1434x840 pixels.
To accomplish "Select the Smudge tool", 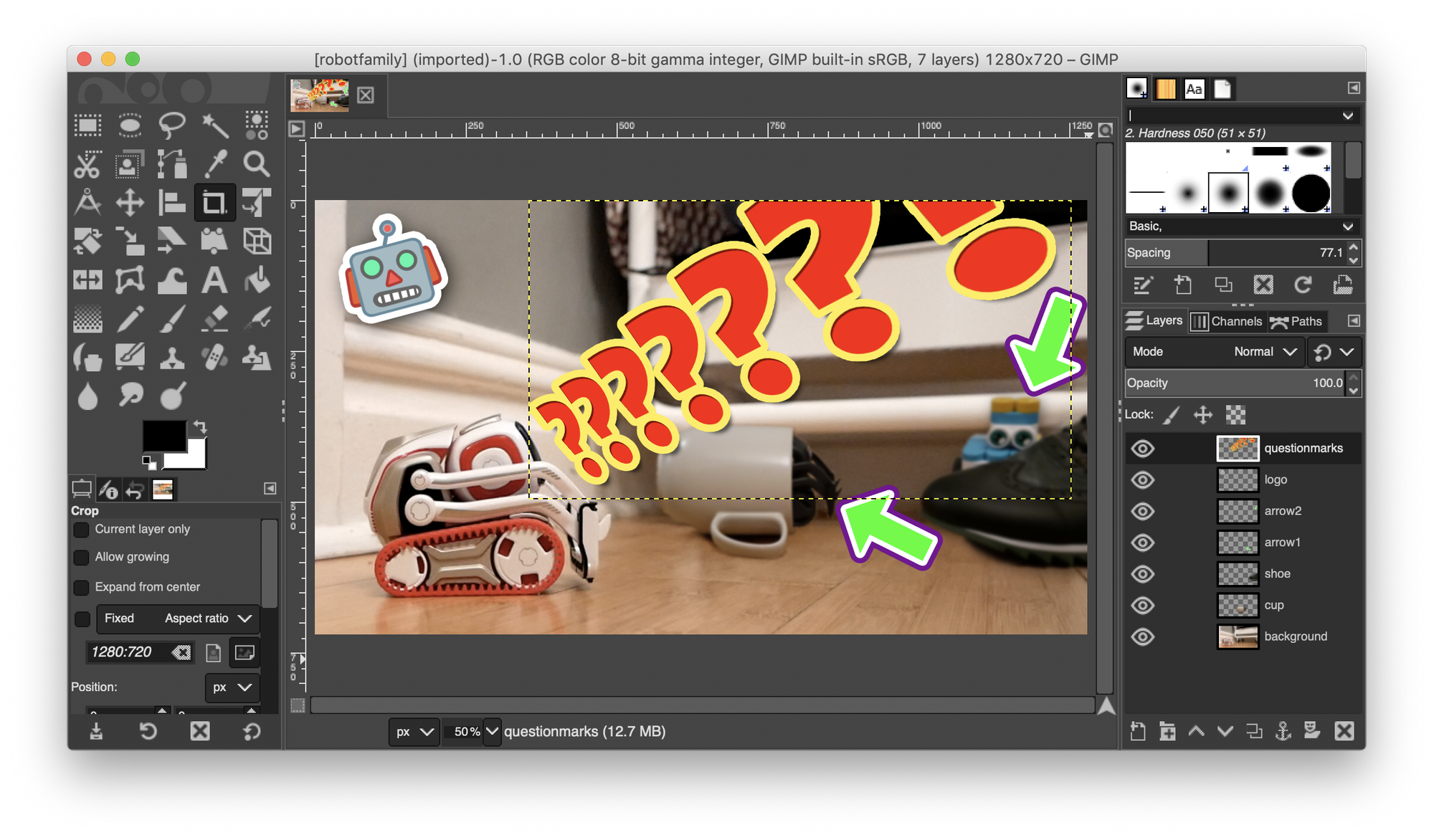I will click(130, 395).
